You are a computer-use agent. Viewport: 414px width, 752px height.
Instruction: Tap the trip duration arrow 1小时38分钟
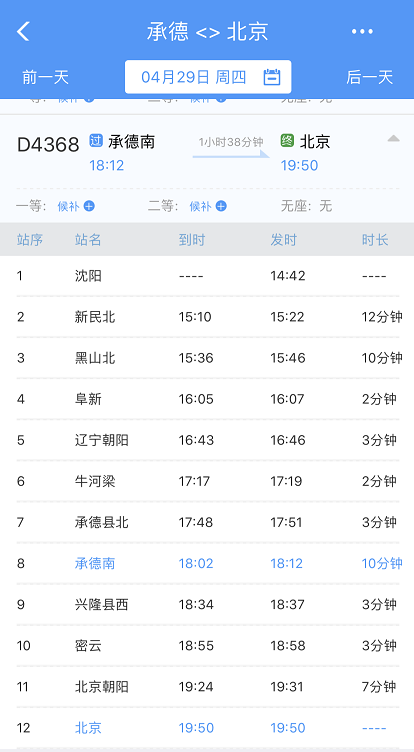point(231,148)
